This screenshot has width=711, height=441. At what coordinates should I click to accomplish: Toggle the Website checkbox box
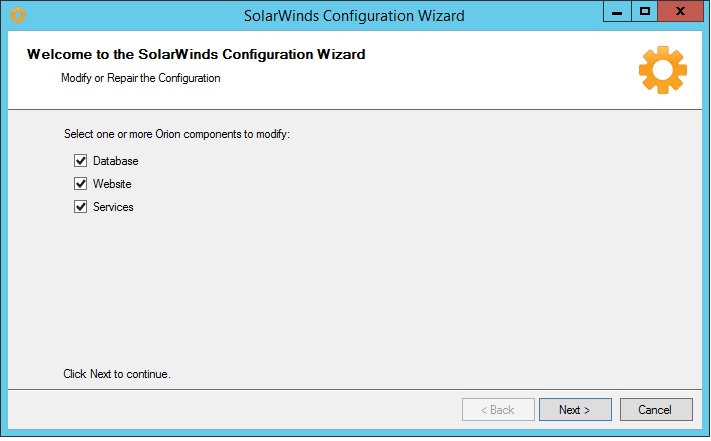pyautogui.click(x=80, y=184)
